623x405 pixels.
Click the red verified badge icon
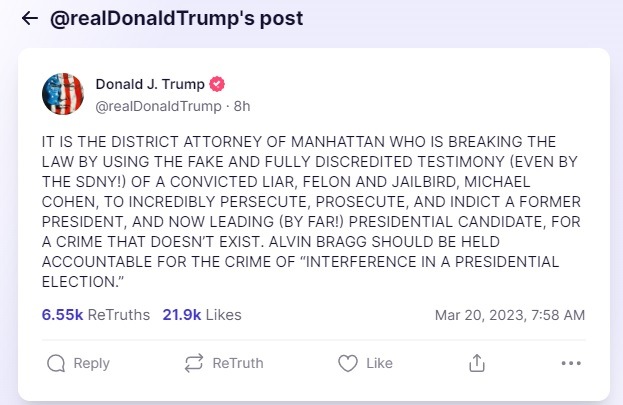[215, 83]
